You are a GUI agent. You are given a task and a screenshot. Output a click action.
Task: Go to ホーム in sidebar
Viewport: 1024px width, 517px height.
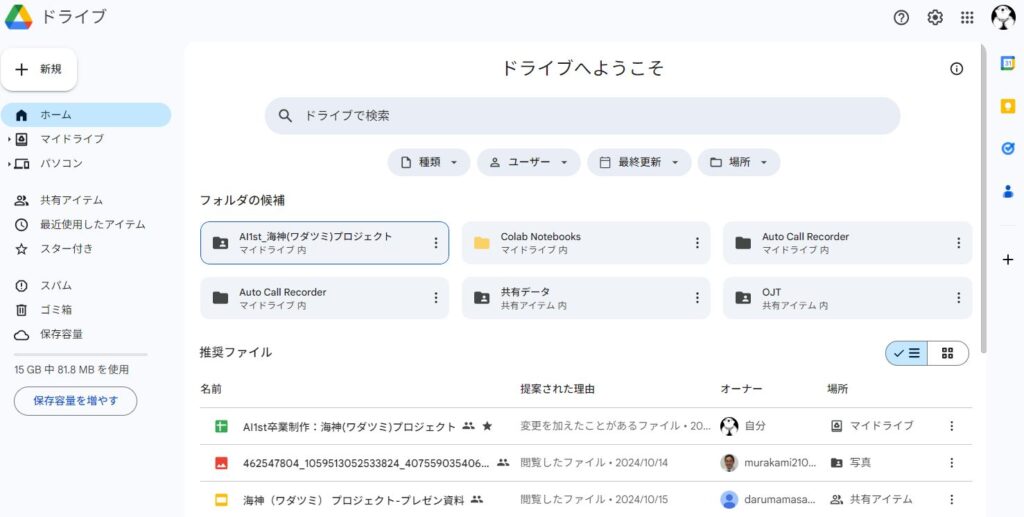(x=86, y=115)
